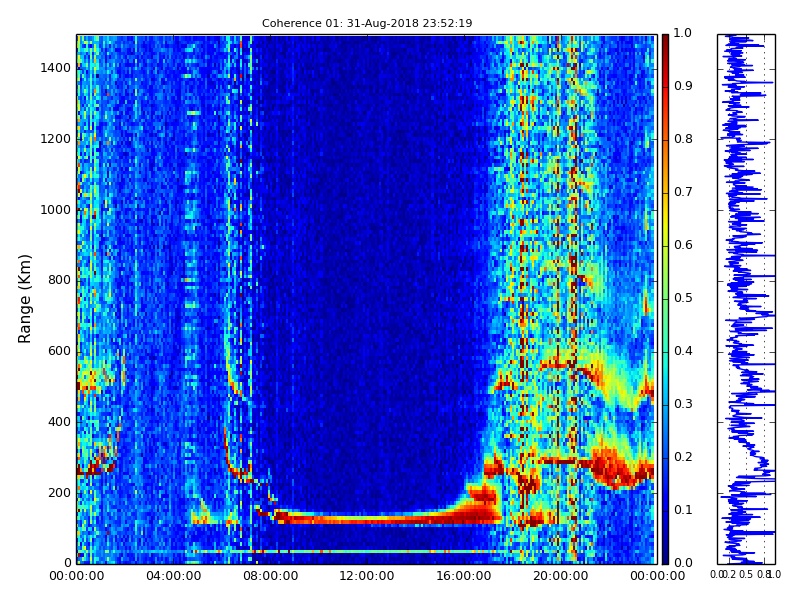Click the 800 range tick label
Viewport: 800px width, 600px height.
59,280
